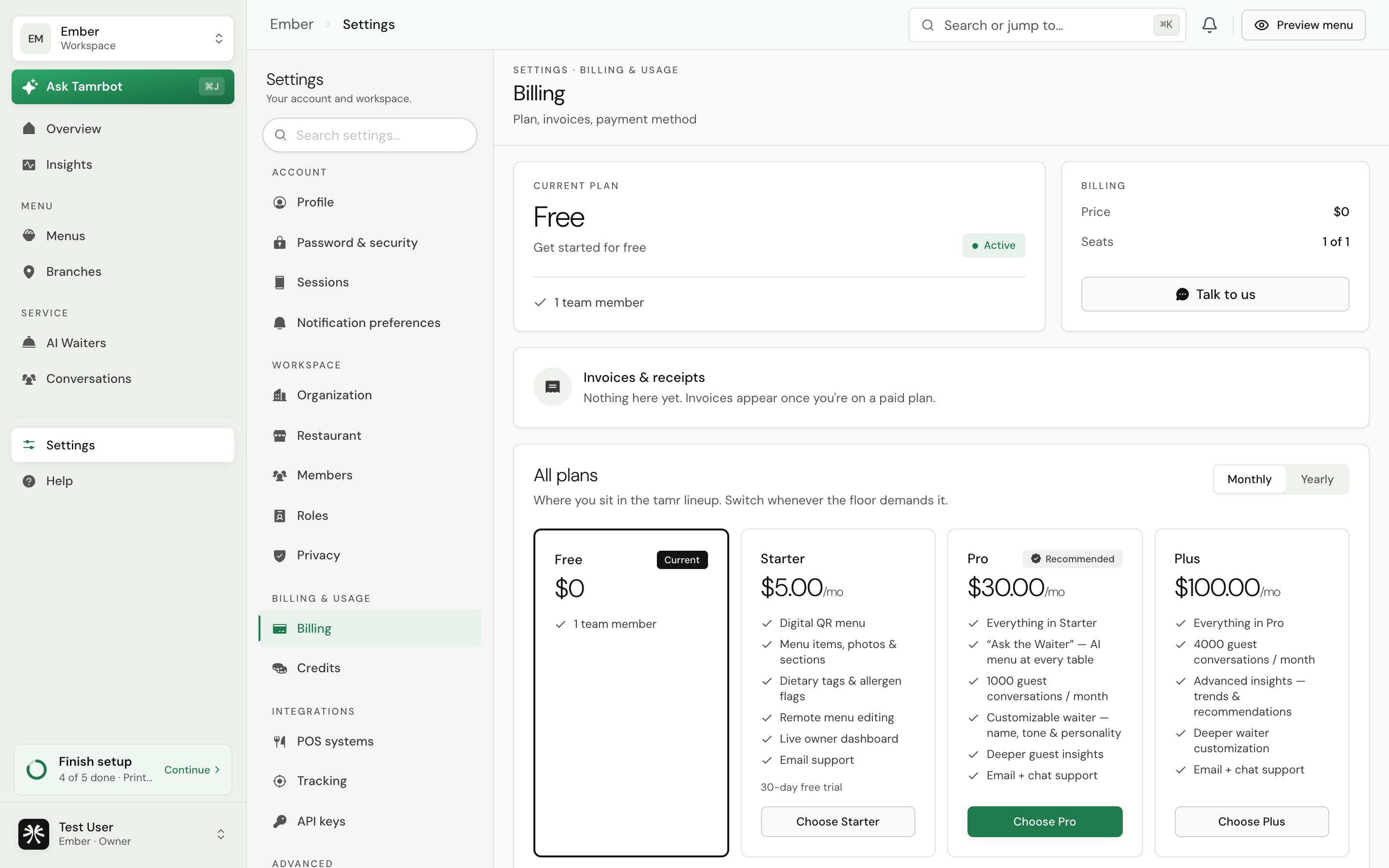Click the eye icon in Preview menu

(1261, 25)
